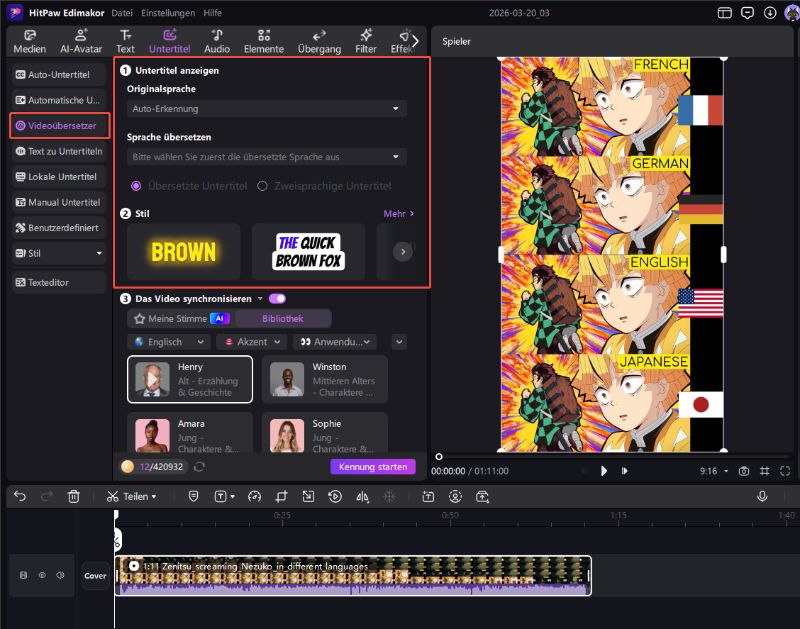Image resolution: width=800 pixels, height=629 pixels.
Task: Select the Übersetzte Untertitel radio option
Action: pos(136,186)
